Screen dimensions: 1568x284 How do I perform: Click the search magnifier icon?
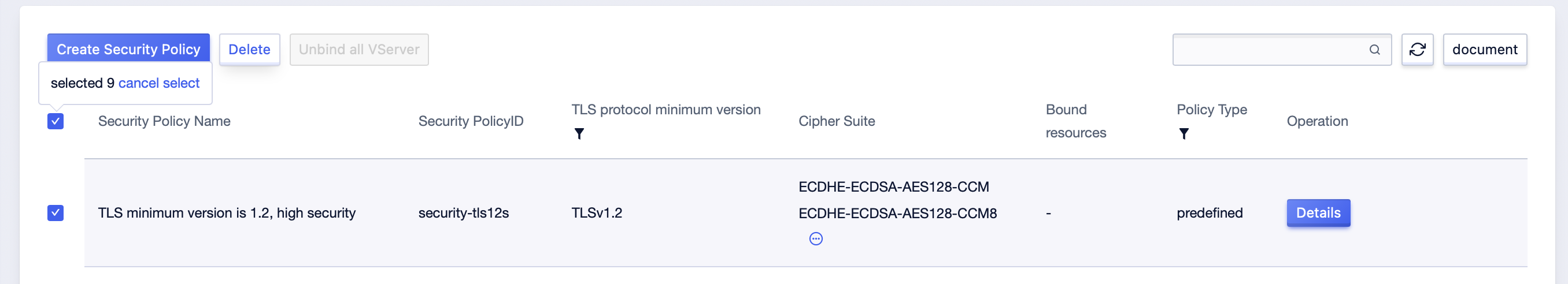1374,50
